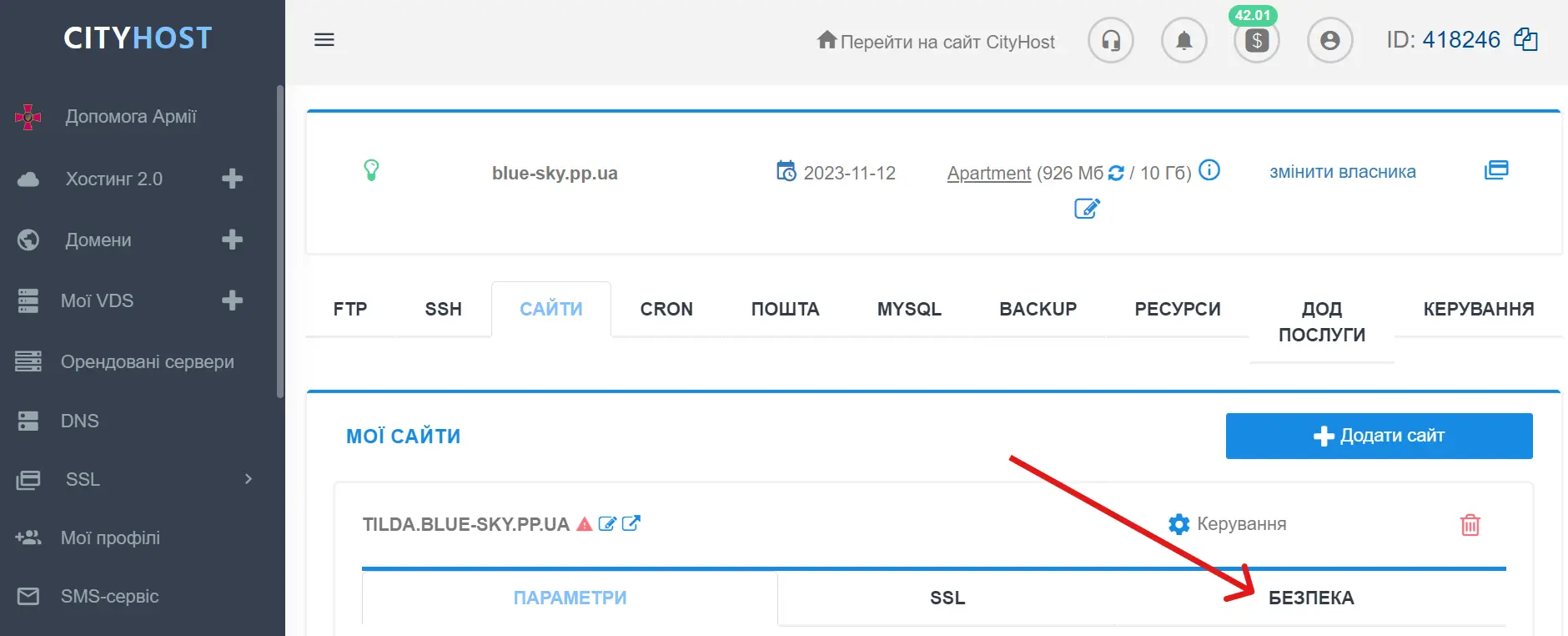Add domain with plus next to Домени
This screenshot has height=636, width=1568.
(232, 240)
